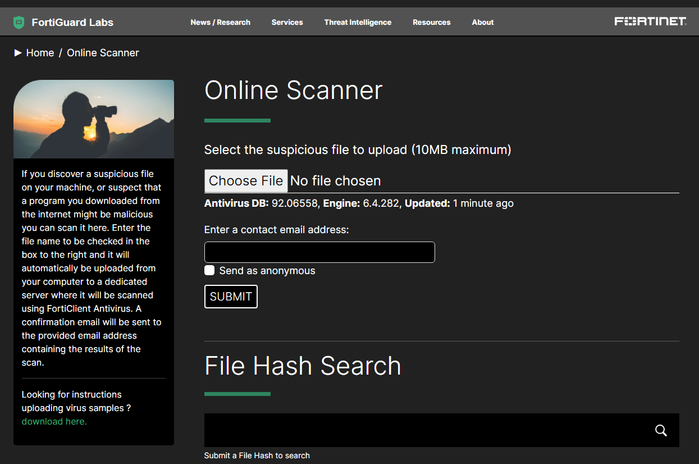This screenshot has height=464, width=699.
Task: Open the News / Research menu
Action: point(220,22)
